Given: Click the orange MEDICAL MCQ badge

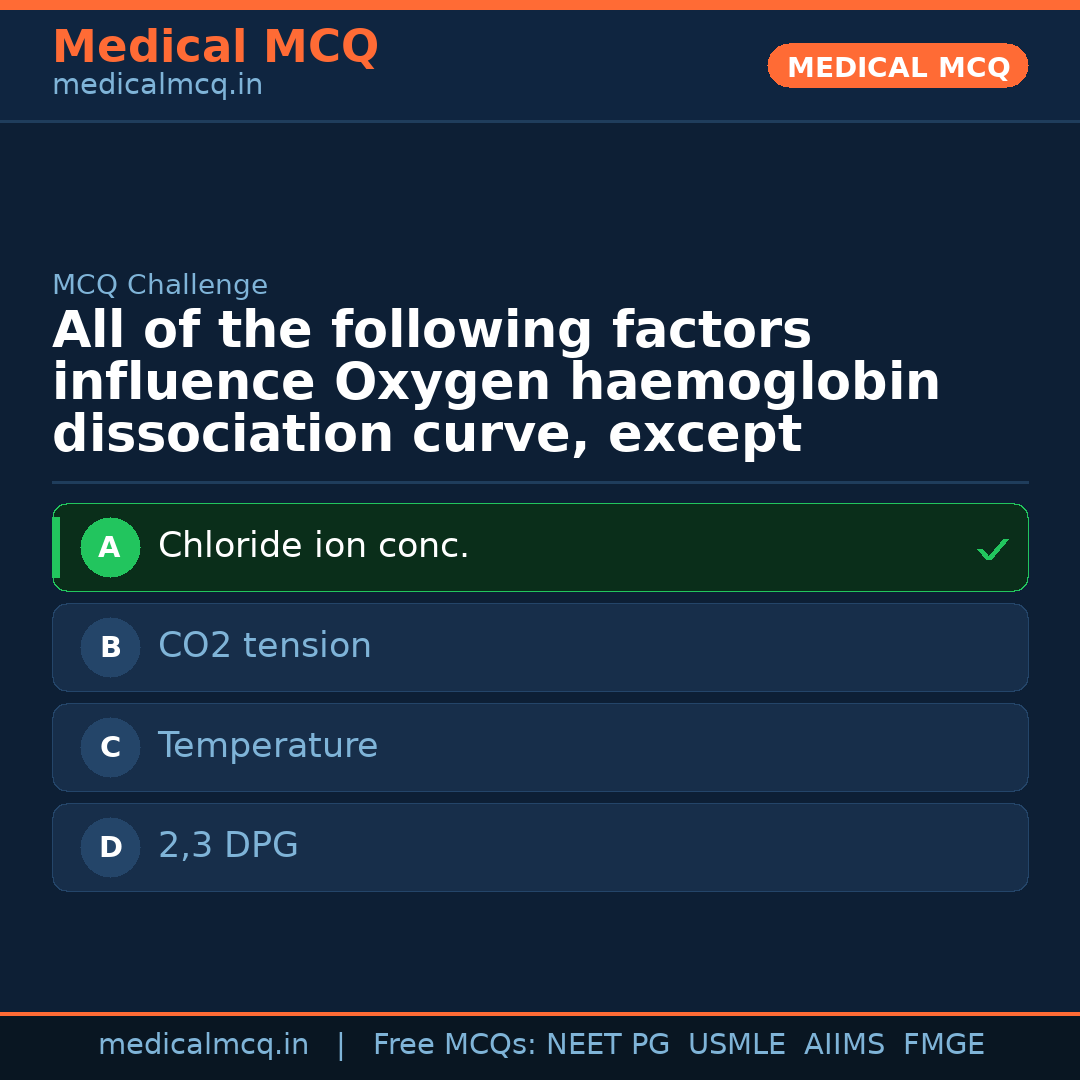Looking at the screenshot, I should point(897,67).
